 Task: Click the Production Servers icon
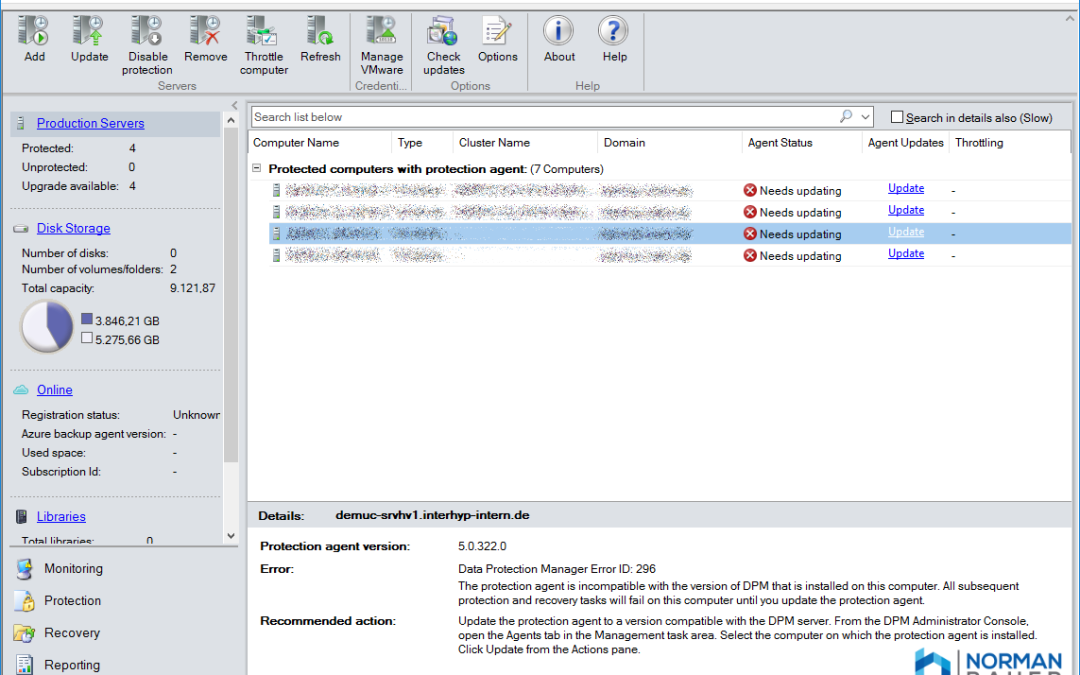pos(21,123)
